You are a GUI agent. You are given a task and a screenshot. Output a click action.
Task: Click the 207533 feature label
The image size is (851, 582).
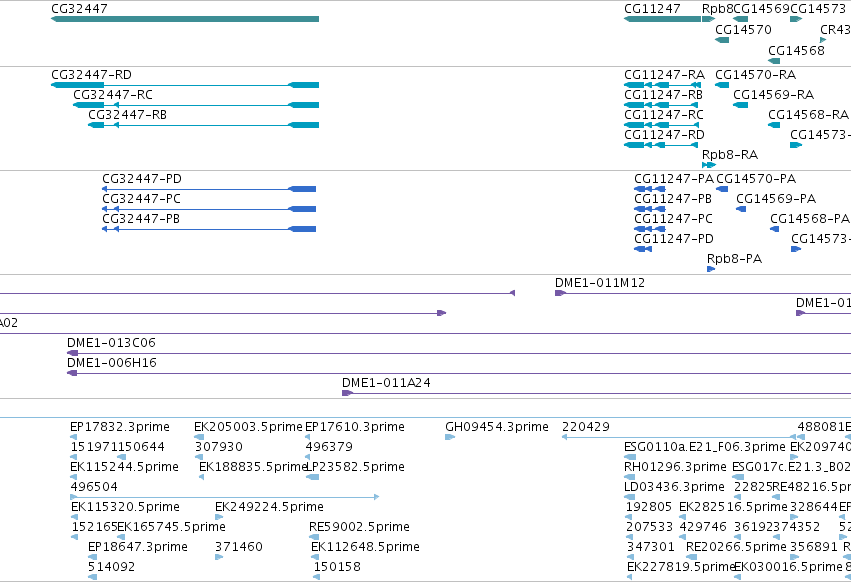click(649, 527)
